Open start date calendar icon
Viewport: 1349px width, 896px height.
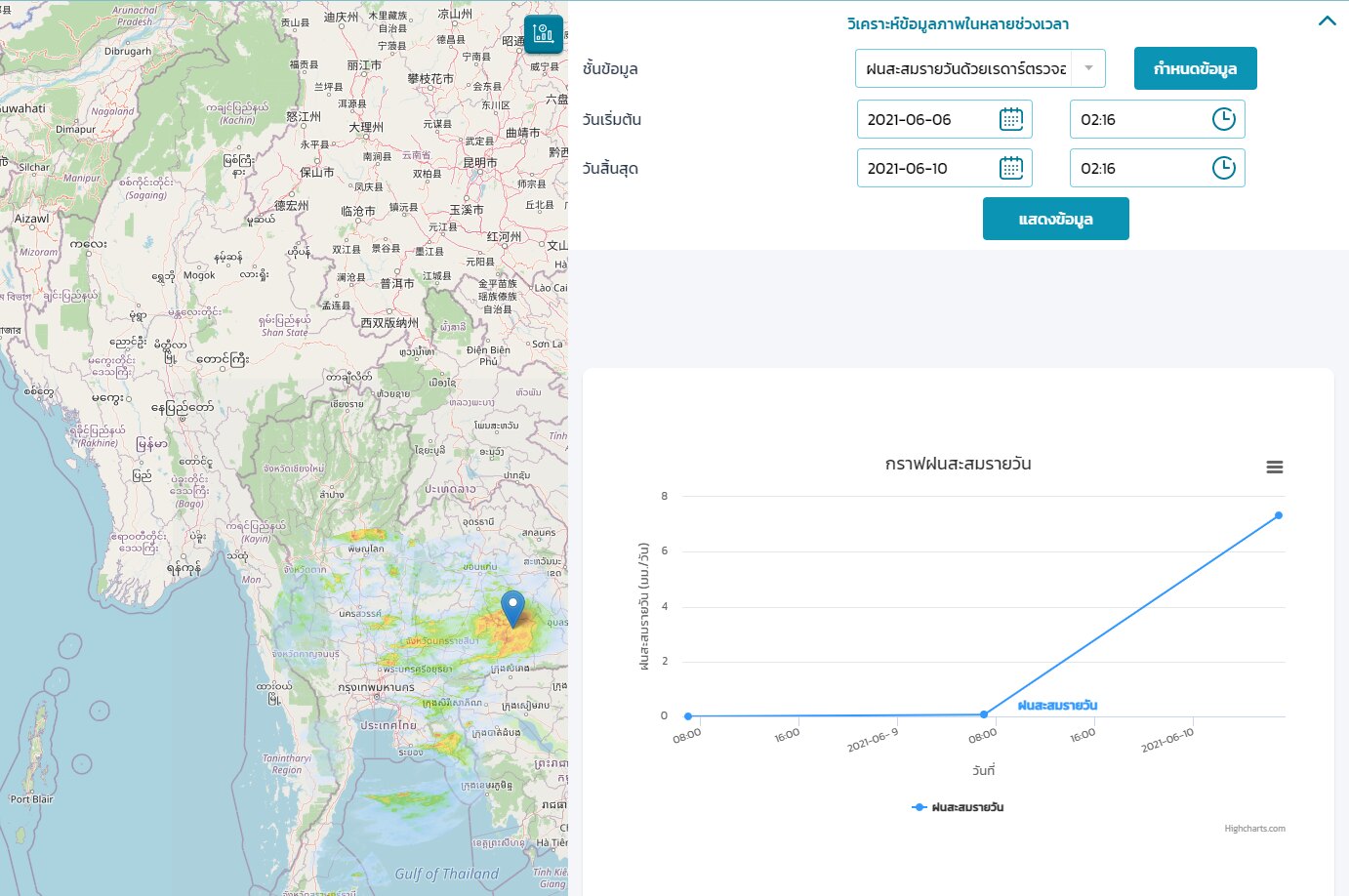[x=1011, y=119]
